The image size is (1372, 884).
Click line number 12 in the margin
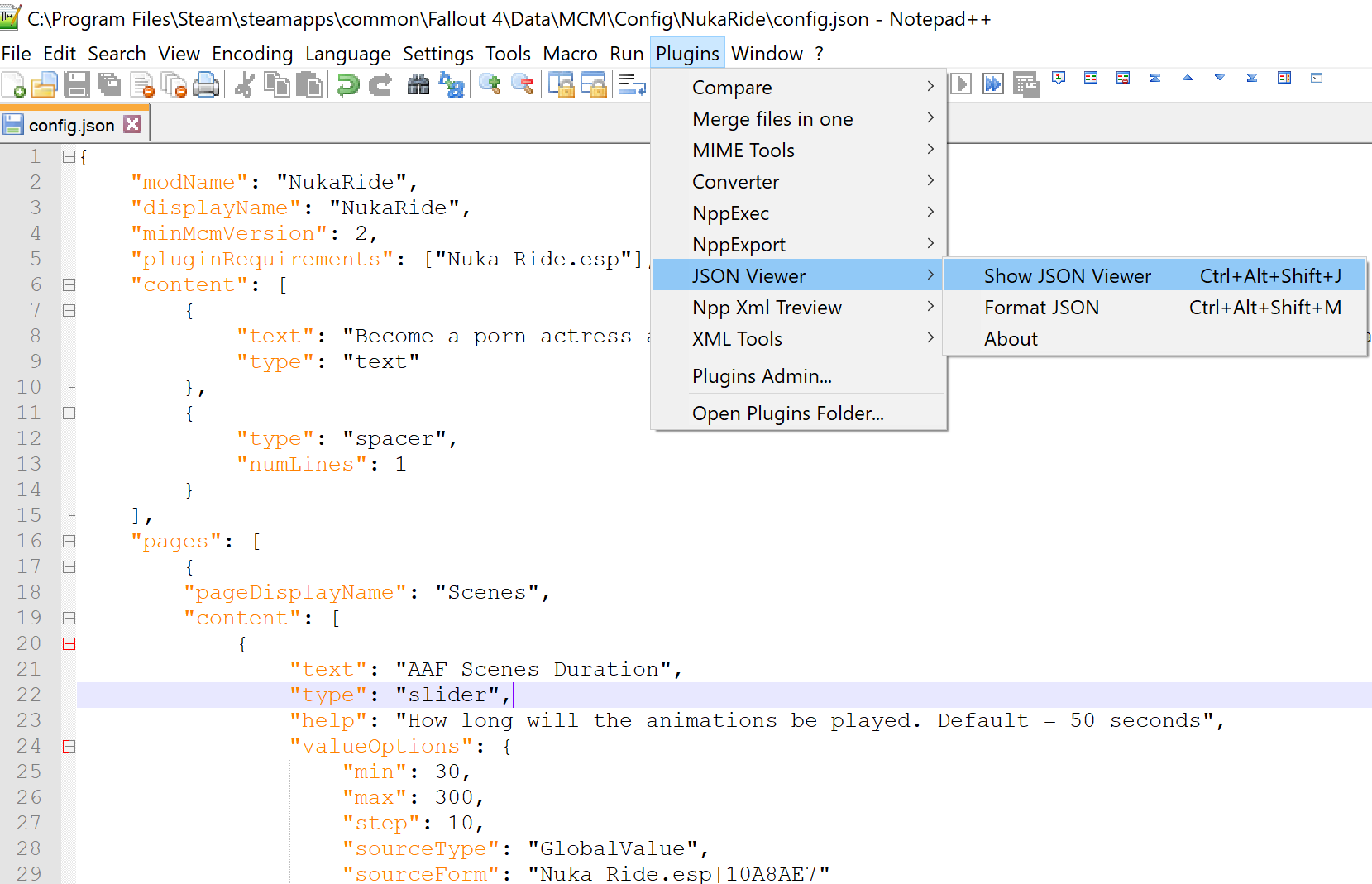coord(28,438)
